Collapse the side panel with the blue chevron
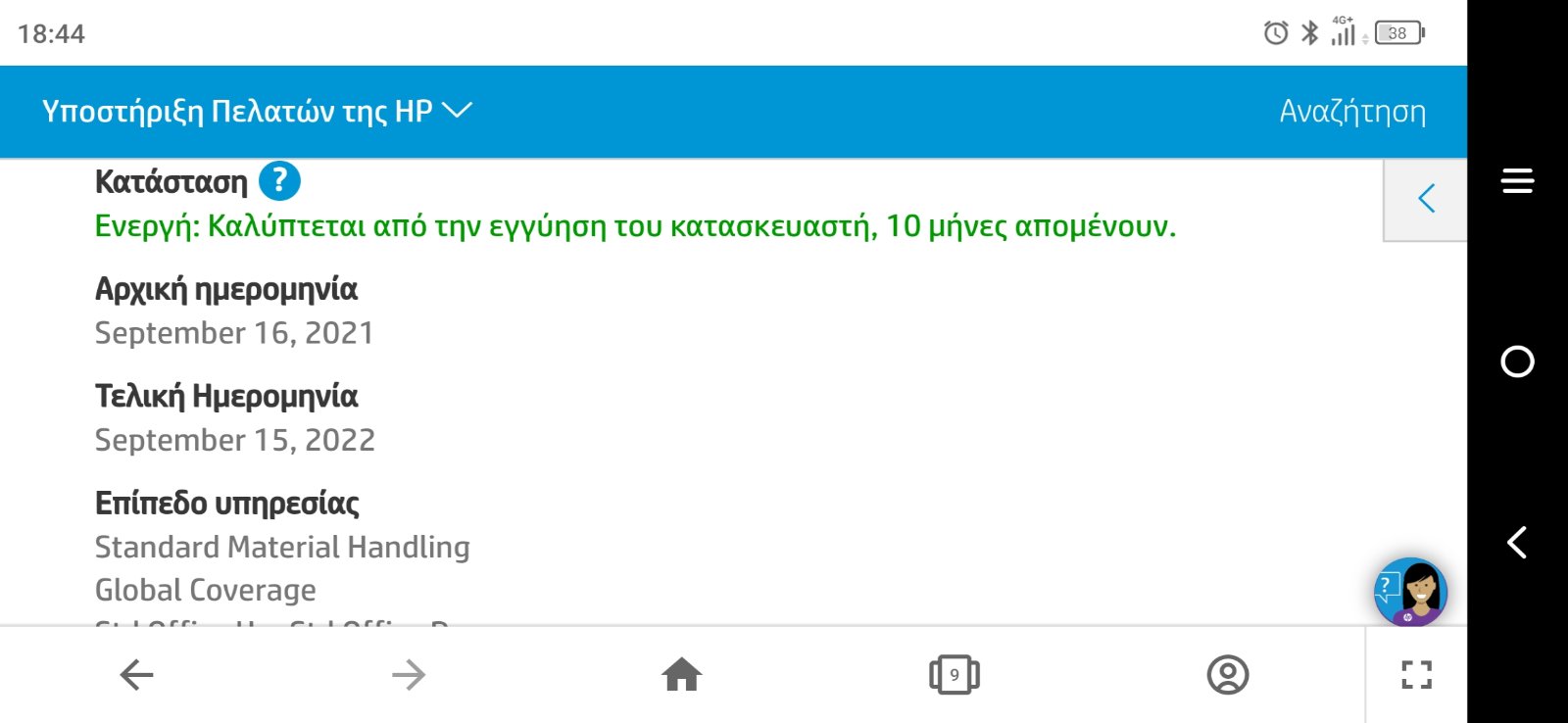 click(x=1426, y=199)
